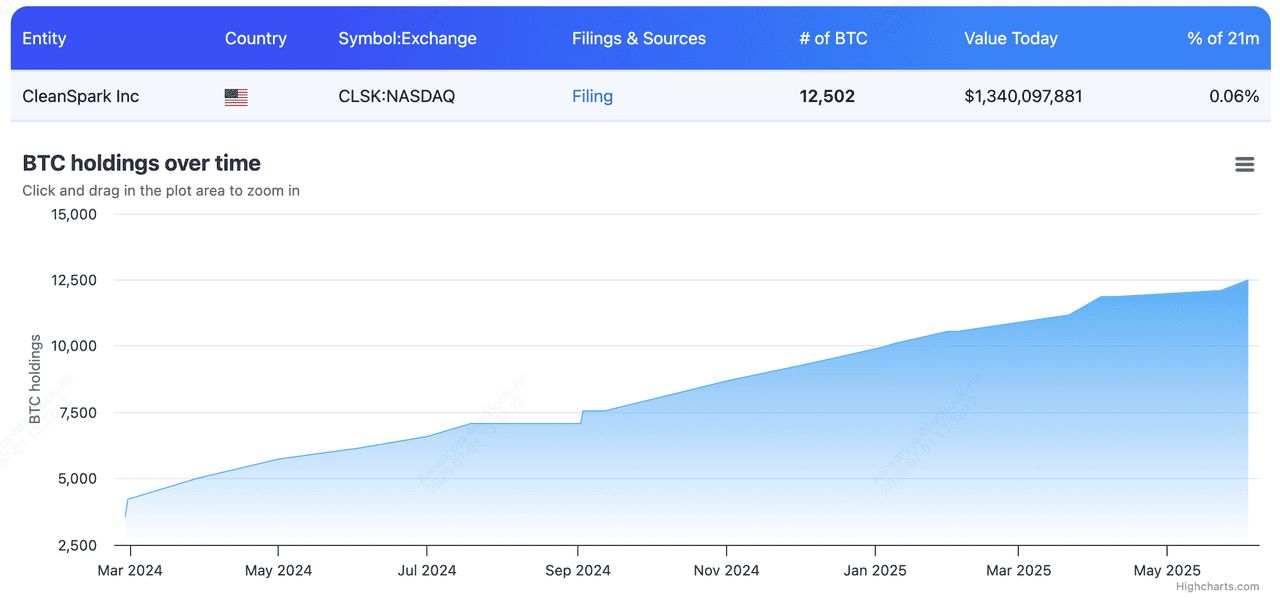Open the Filing source link for CleanSpark

[592, 96]
